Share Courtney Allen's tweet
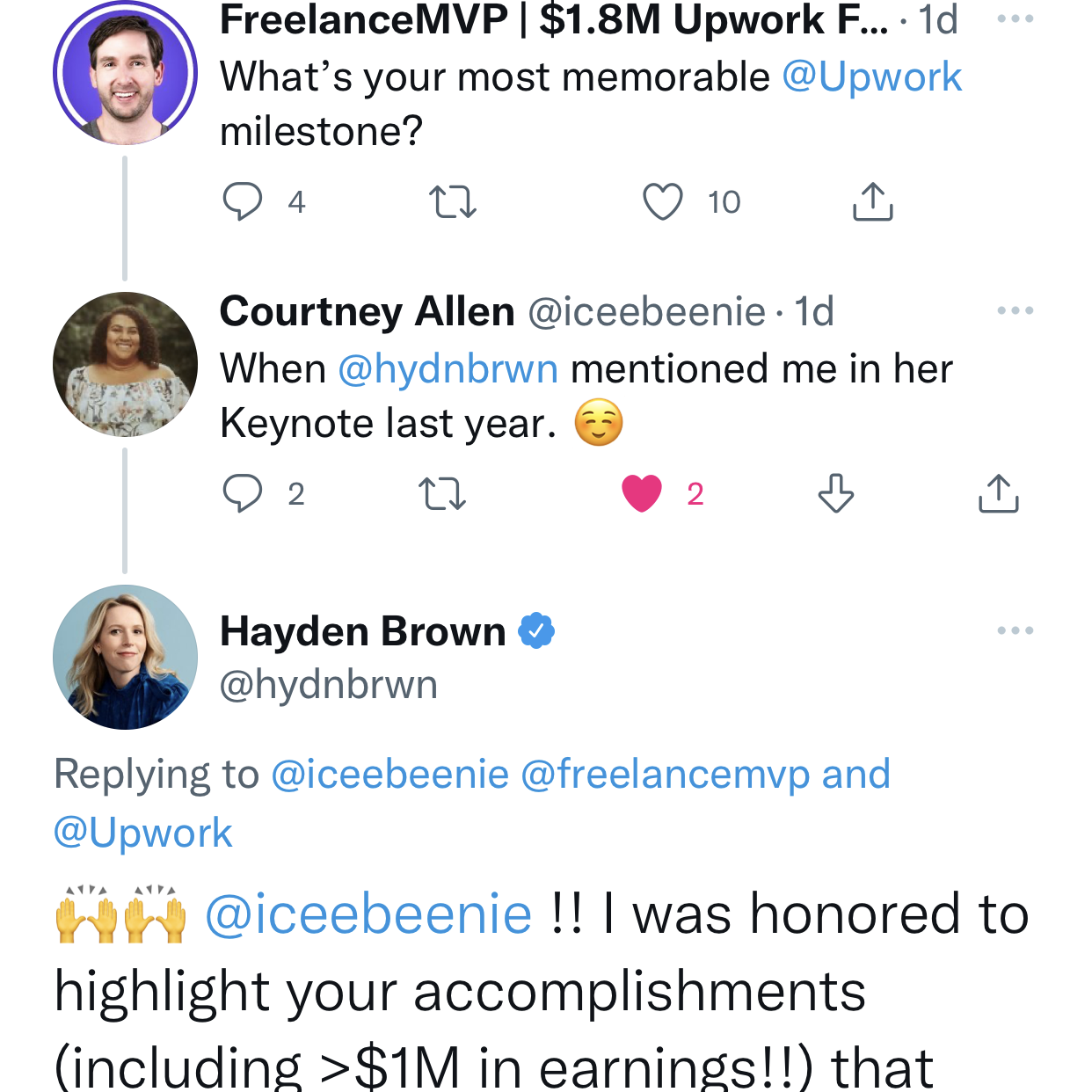Image resolution: width=1092 pixels, height=1092 pixels. click(x=998, y=493)
